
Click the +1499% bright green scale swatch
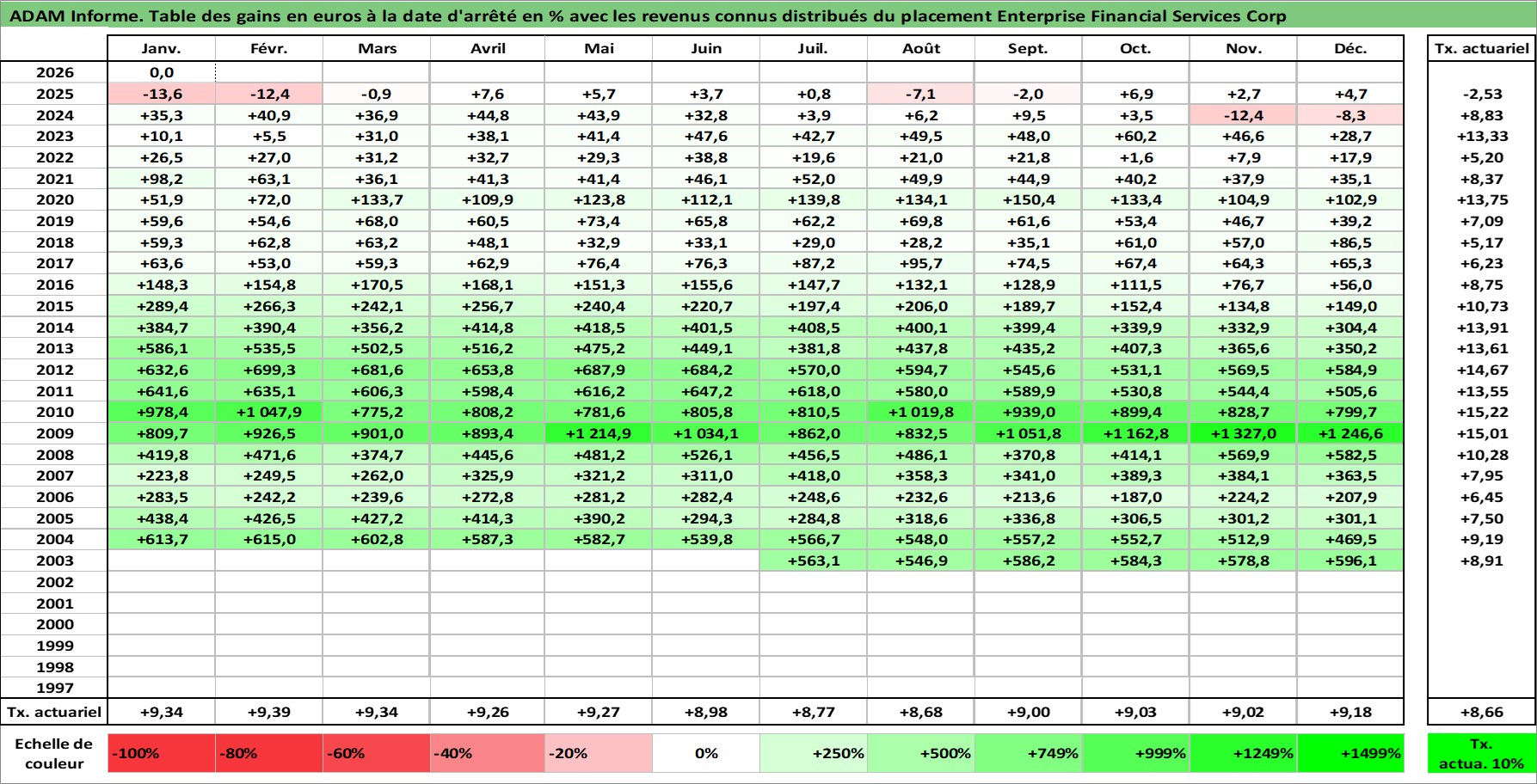[x=1350, y=753]
